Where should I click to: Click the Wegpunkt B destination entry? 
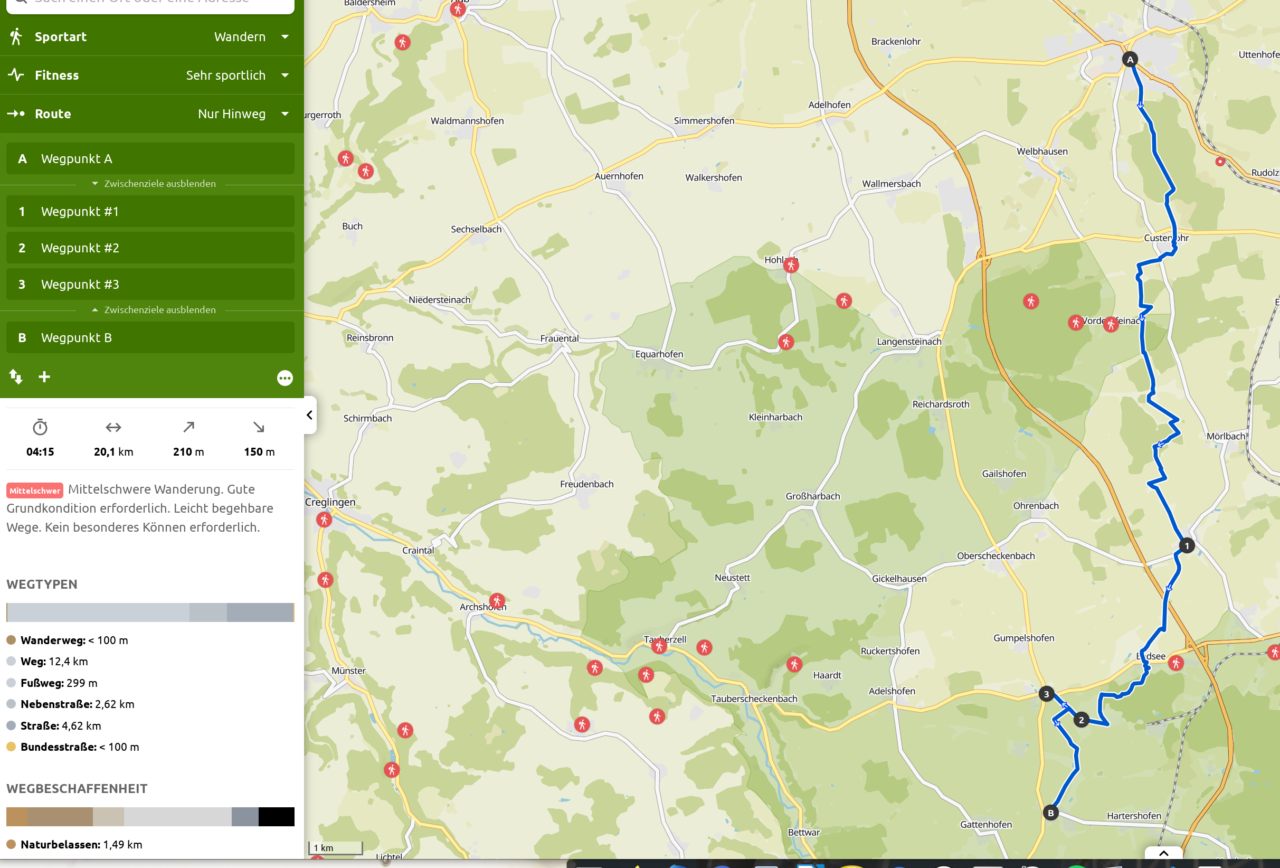(150, 338)
